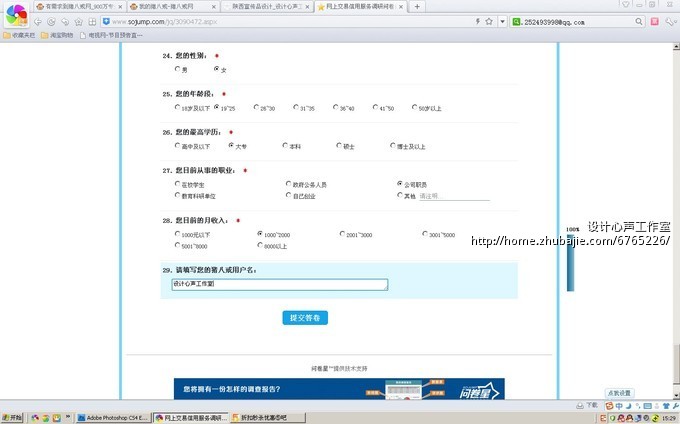Open the Windows 开始 start button

click(12, 418)
